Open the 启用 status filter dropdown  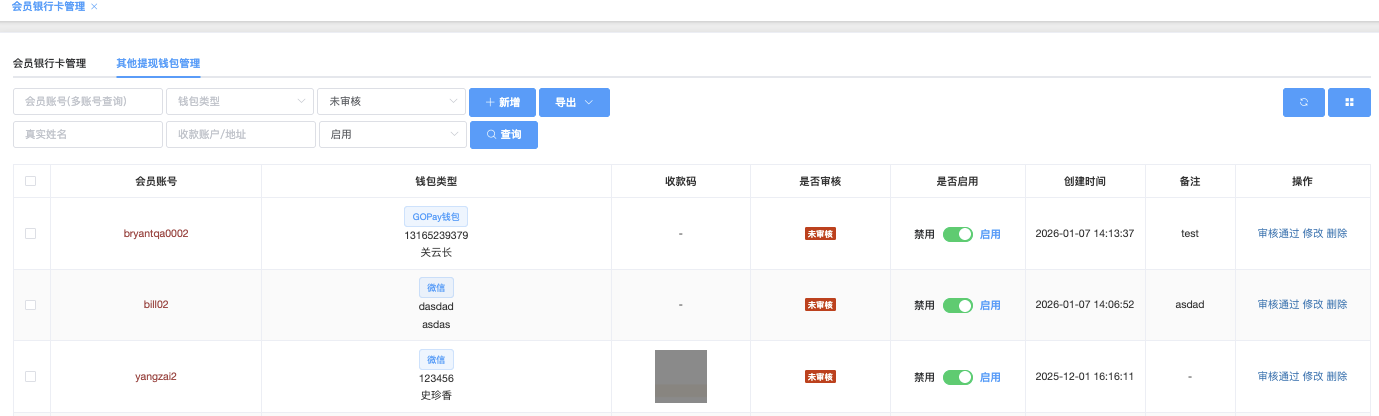(391, 135)
